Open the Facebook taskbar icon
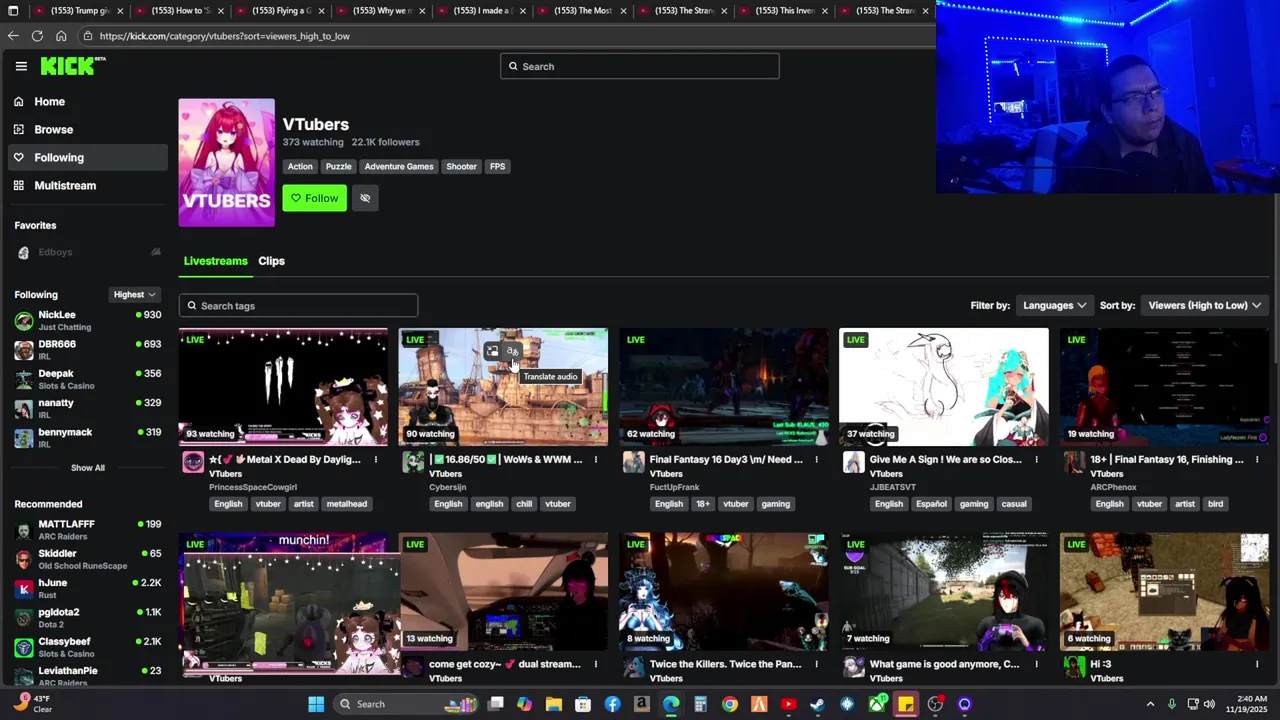The image size is (1280, 720). (x=613, y=704)
